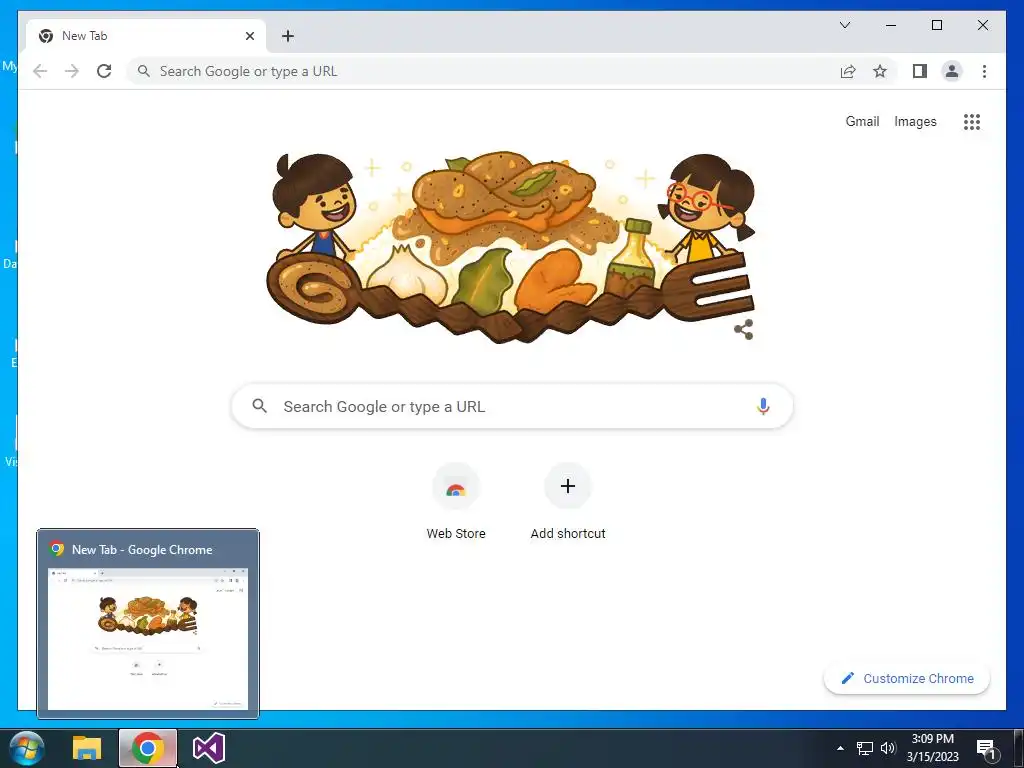Click Customize Chrome button
This screenshot has width=1024, height=768.
906,679
